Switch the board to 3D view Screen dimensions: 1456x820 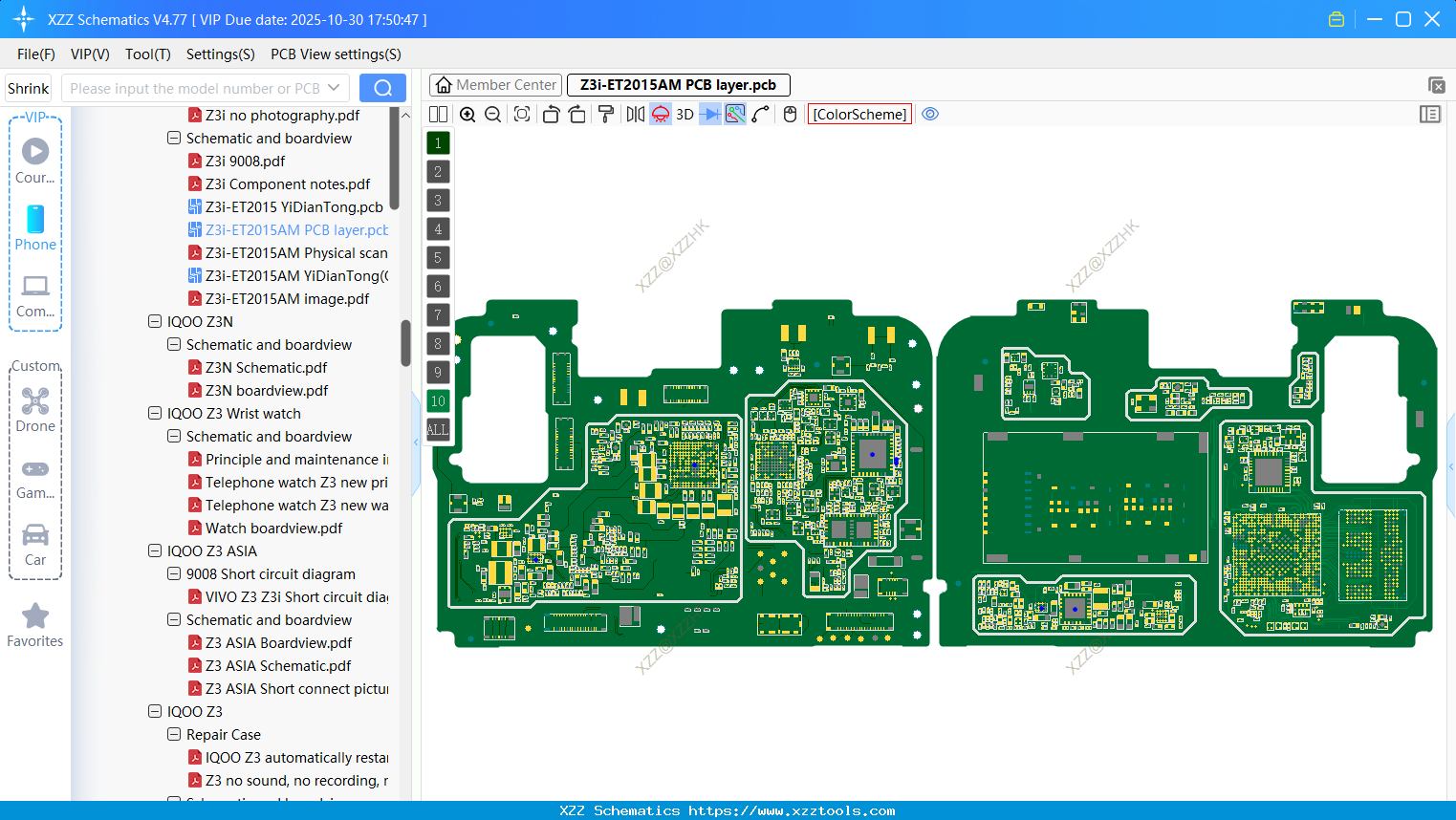tap(683, 114)
